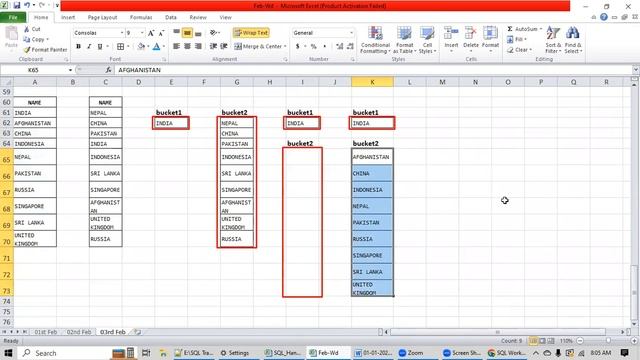Viewport: 640px width, 360px height.
Task: Toggle Underline formatting
Action: pyautogui.click(x=100, y=47)
